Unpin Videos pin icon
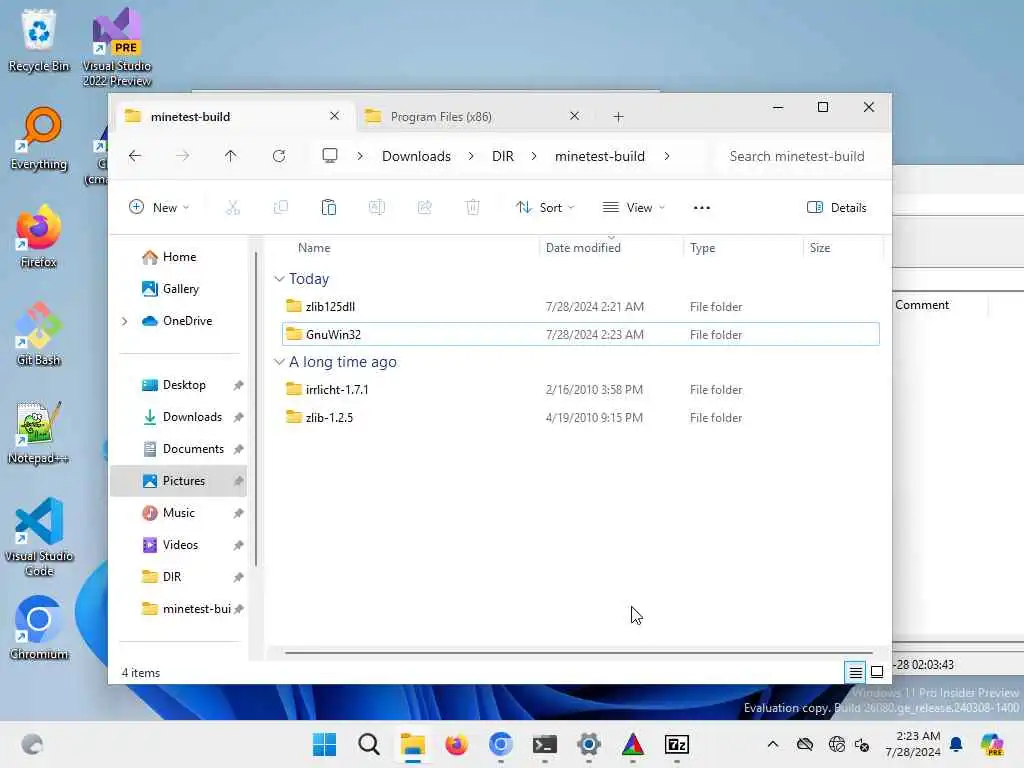This screenshot has height=768, width=1024. 238,545
